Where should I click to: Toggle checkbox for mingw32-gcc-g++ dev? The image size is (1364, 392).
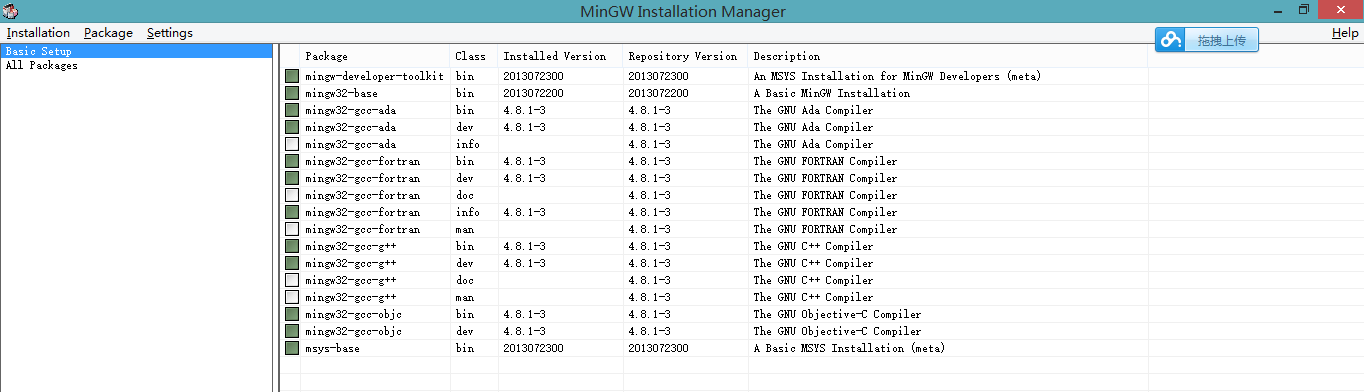click(291, 263)
